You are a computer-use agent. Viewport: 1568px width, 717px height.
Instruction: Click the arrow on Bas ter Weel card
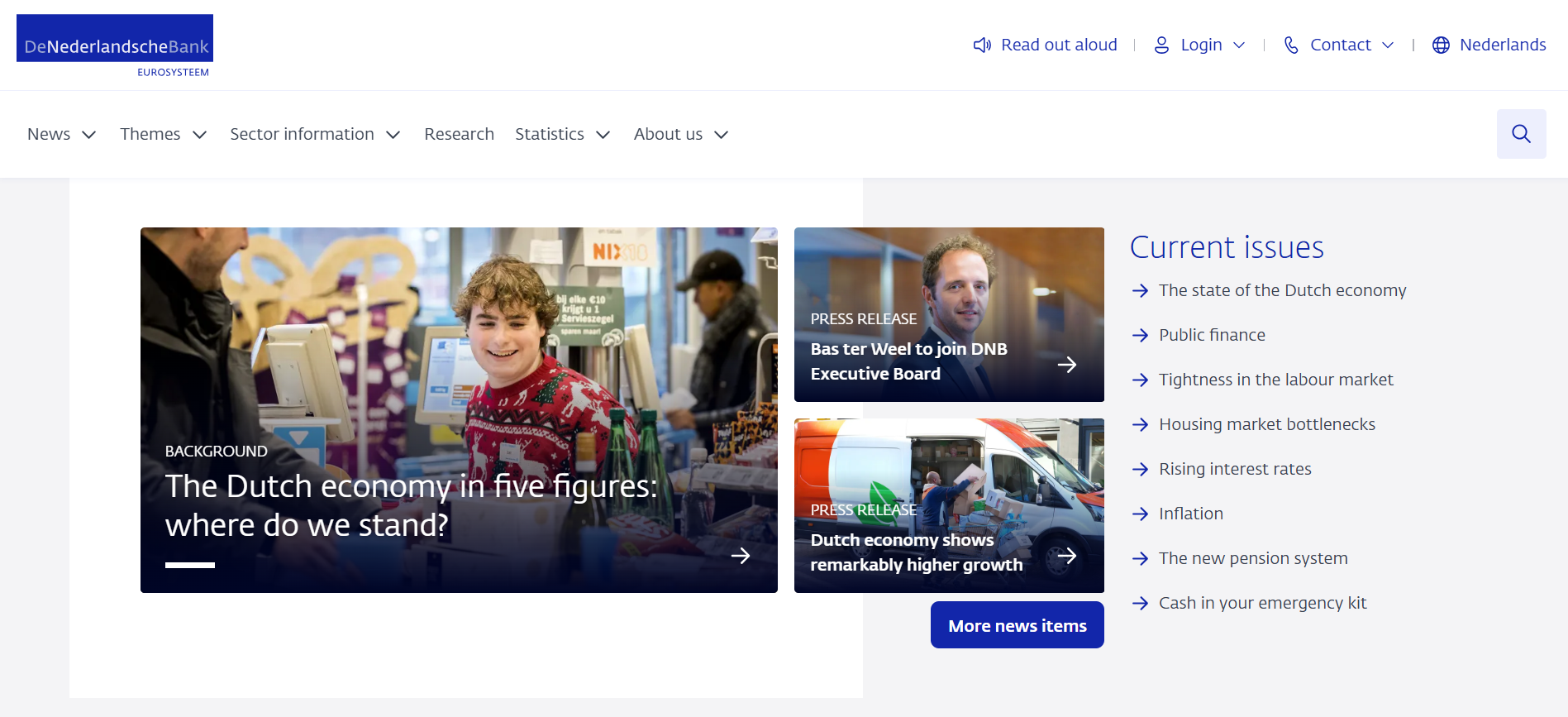[1067, 365]
